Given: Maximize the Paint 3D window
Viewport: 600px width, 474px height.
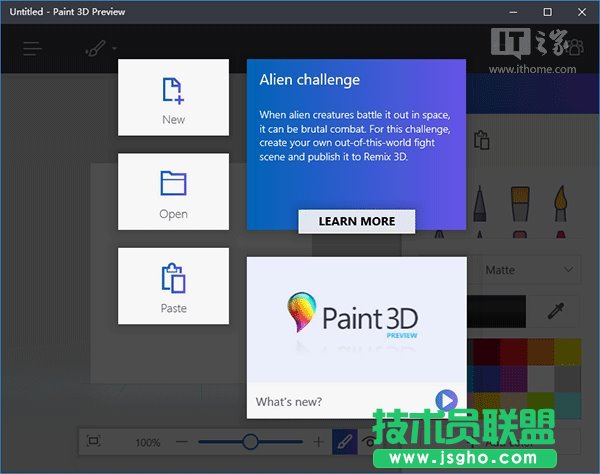Looking at the screenshot, I should [548, 12].
